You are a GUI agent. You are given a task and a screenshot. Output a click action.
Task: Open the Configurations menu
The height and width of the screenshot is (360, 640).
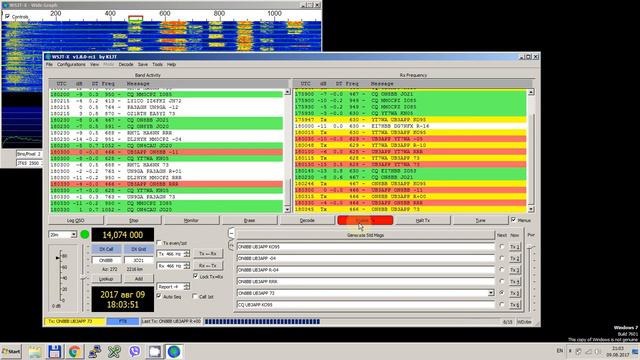(x=71, y=64)
